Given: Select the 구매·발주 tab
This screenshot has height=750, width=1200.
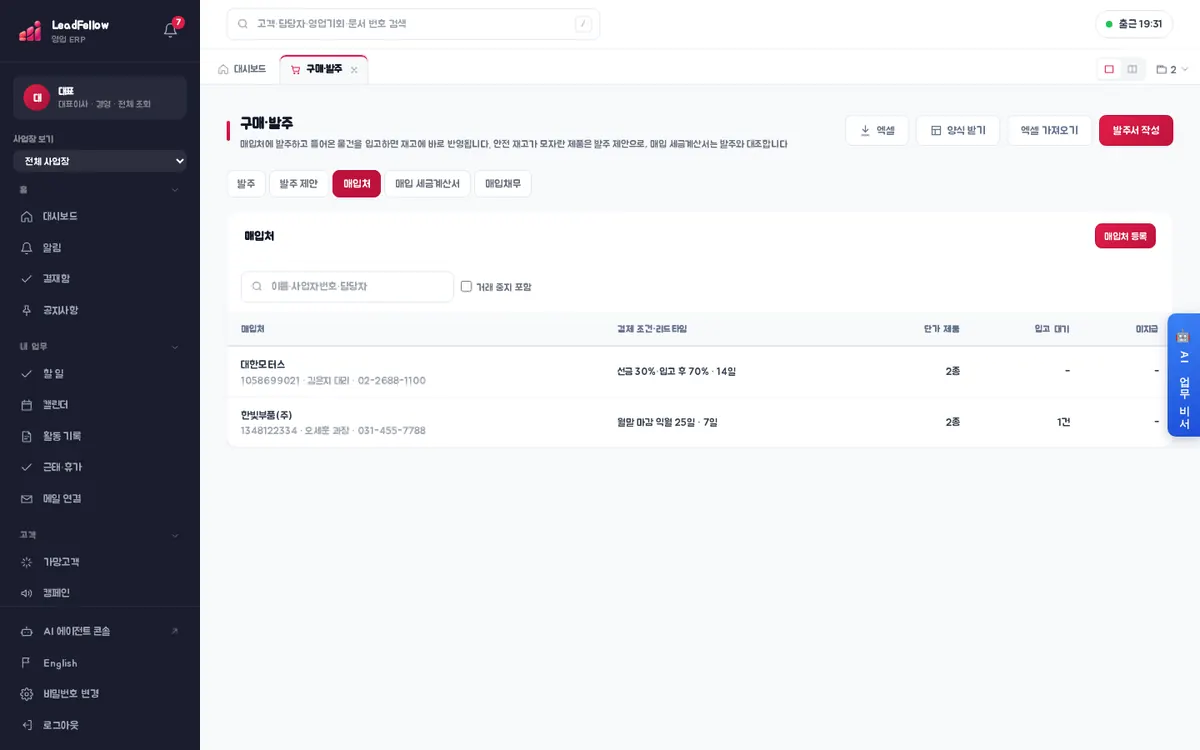Looking at the screenshot, I should tap(324, 70).
